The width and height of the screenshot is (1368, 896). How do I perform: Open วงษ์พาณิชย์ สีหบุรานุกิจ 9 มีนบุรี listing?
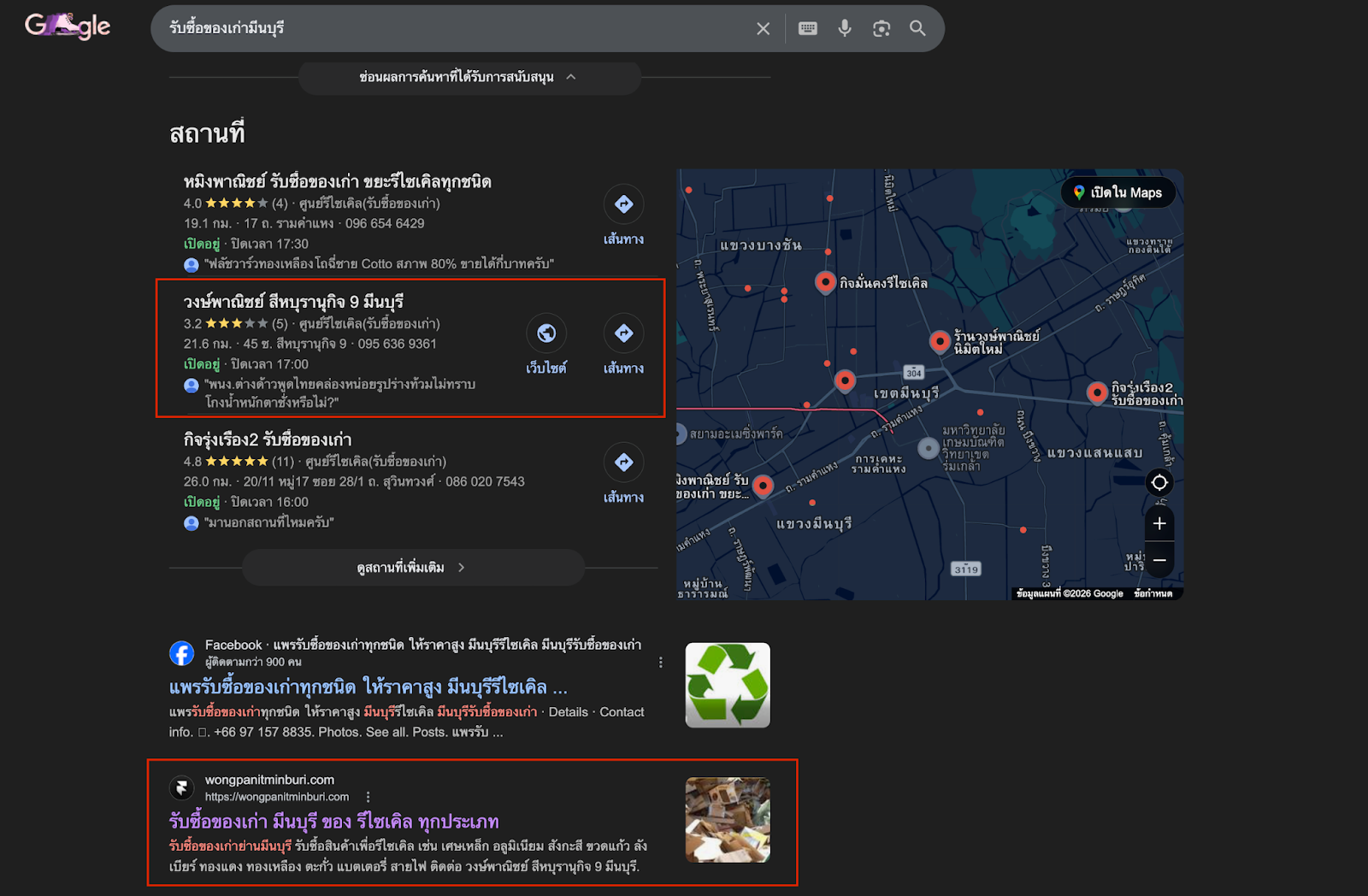coord(293,302)
